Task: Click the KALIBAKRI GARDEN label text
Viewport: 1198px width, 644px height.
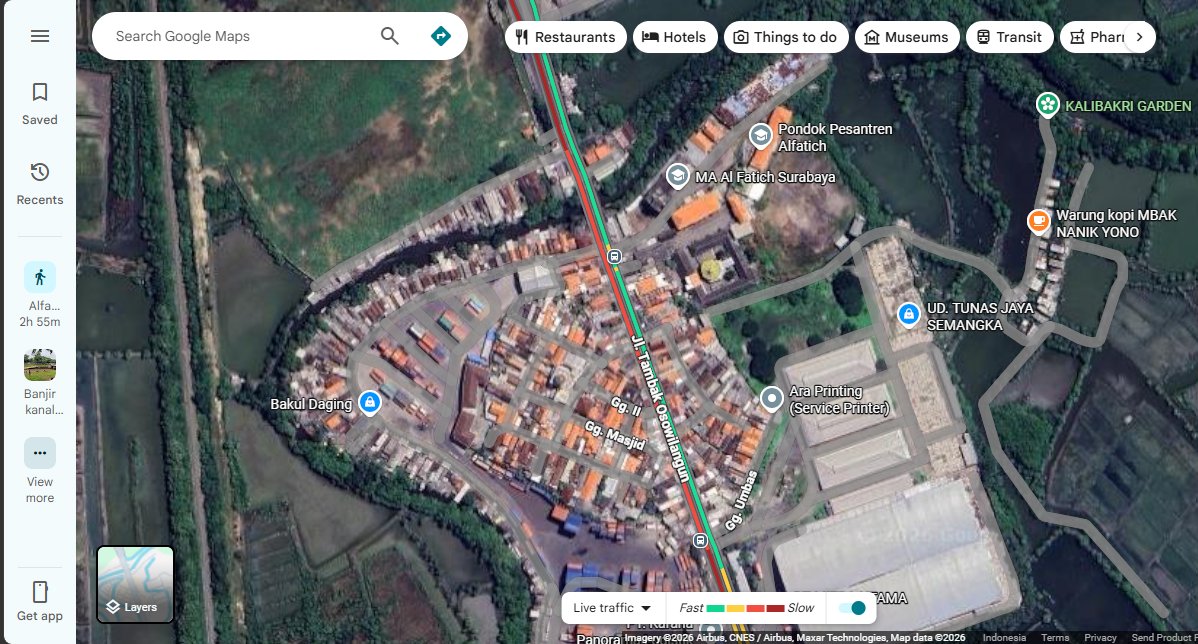Action: click(1128, 106)
